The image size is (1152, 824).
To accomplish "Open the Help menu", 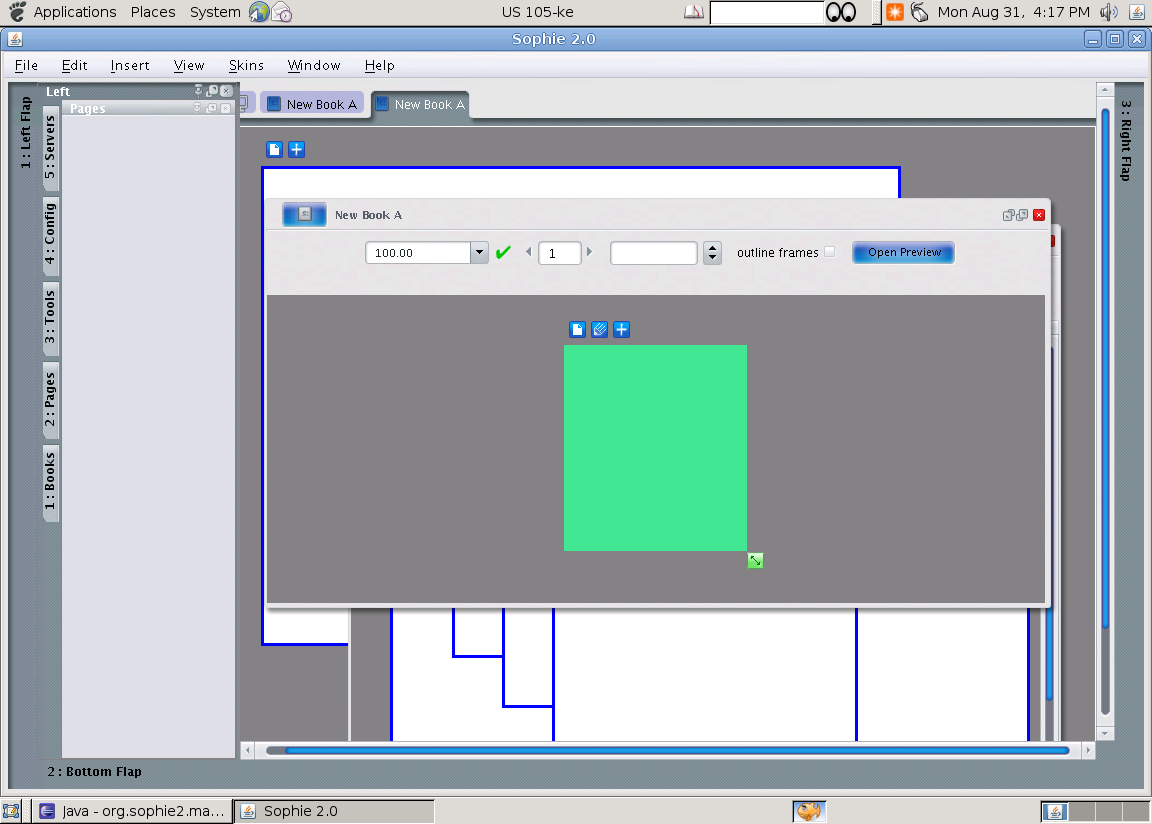I will (x=379, y=65).
